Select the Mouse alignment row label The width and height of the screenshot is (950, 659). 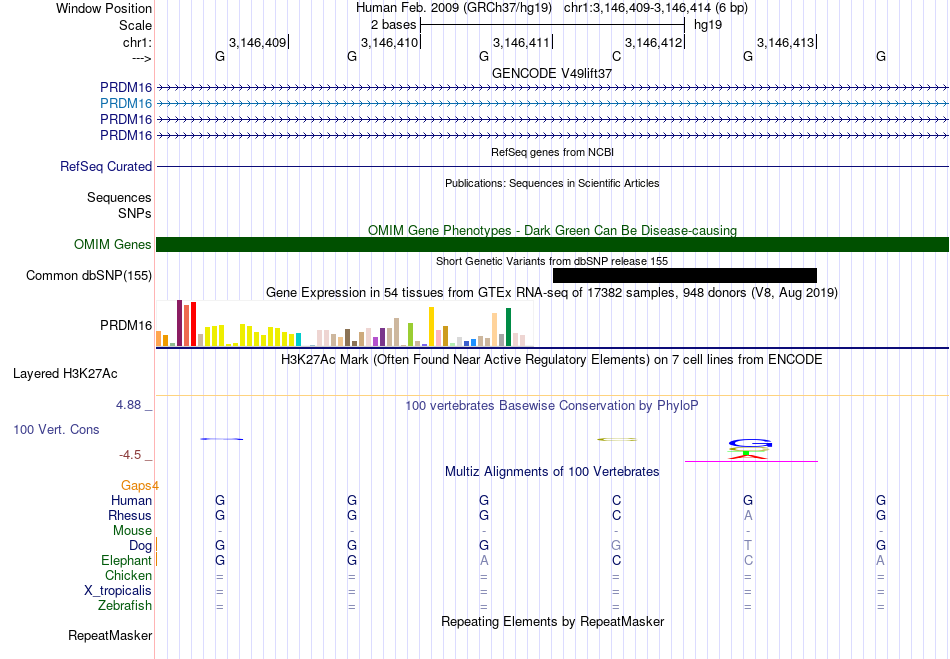pyautogui.click(x=132, y=531)
